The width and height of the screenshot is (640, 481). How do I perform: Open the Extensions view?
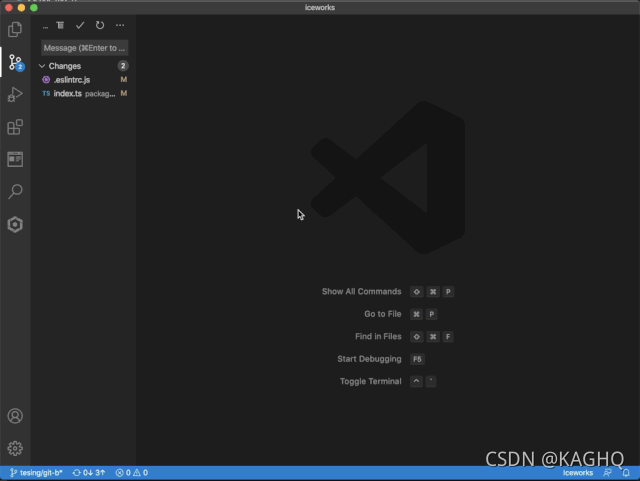[x=15, y=127]
